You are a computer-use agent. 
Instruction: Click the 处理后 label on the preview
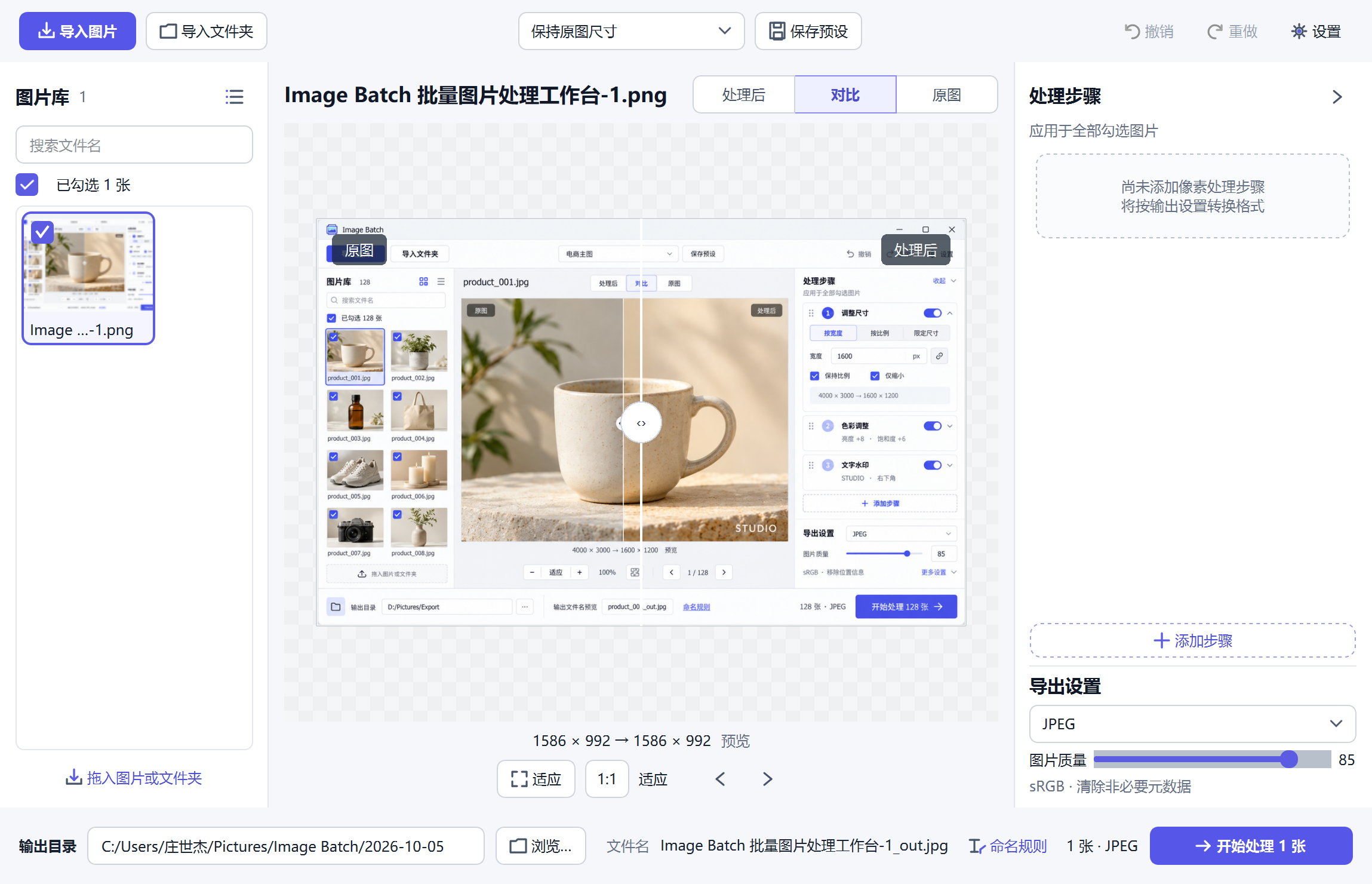pos(915,250)
